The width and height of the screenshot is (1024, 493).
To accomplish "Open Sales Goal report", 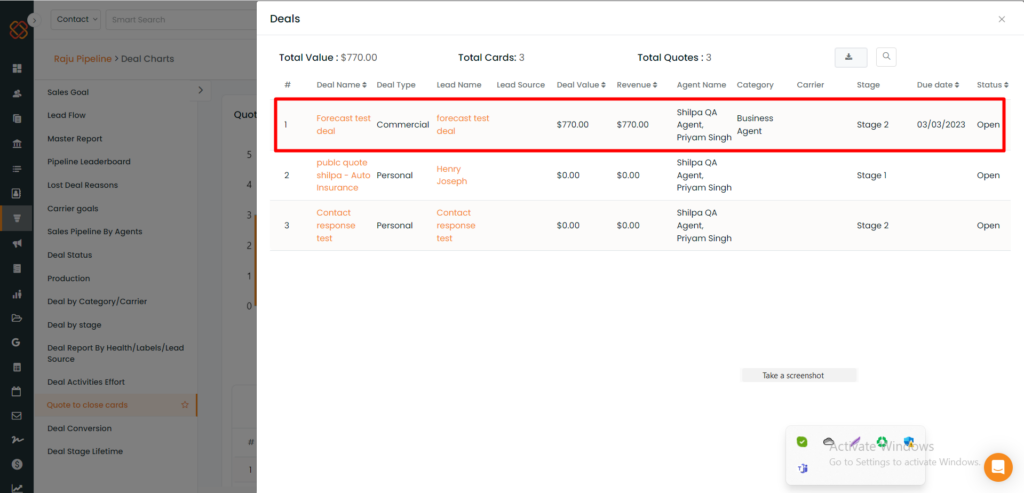I will tap(68, 92).
